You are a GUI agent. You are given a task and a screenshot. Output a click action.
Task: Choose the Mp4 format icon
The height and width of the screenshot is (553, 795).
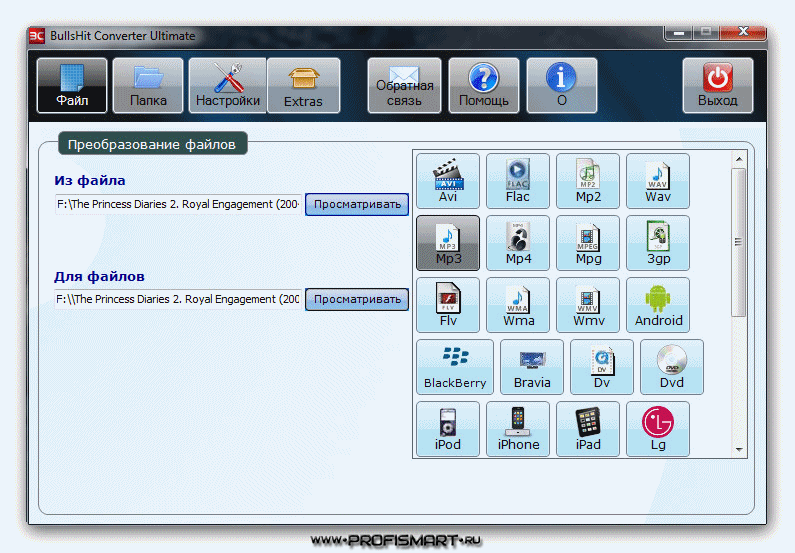pyautogui.click(x=518, y=243)
